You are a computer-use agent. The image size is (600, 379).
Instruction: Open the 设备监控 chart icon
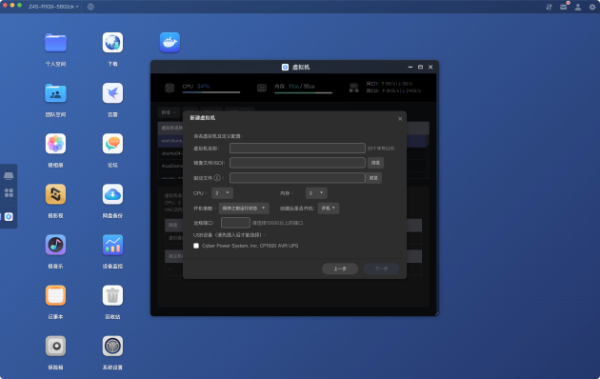pyautogui.click(x=112, y=245)
